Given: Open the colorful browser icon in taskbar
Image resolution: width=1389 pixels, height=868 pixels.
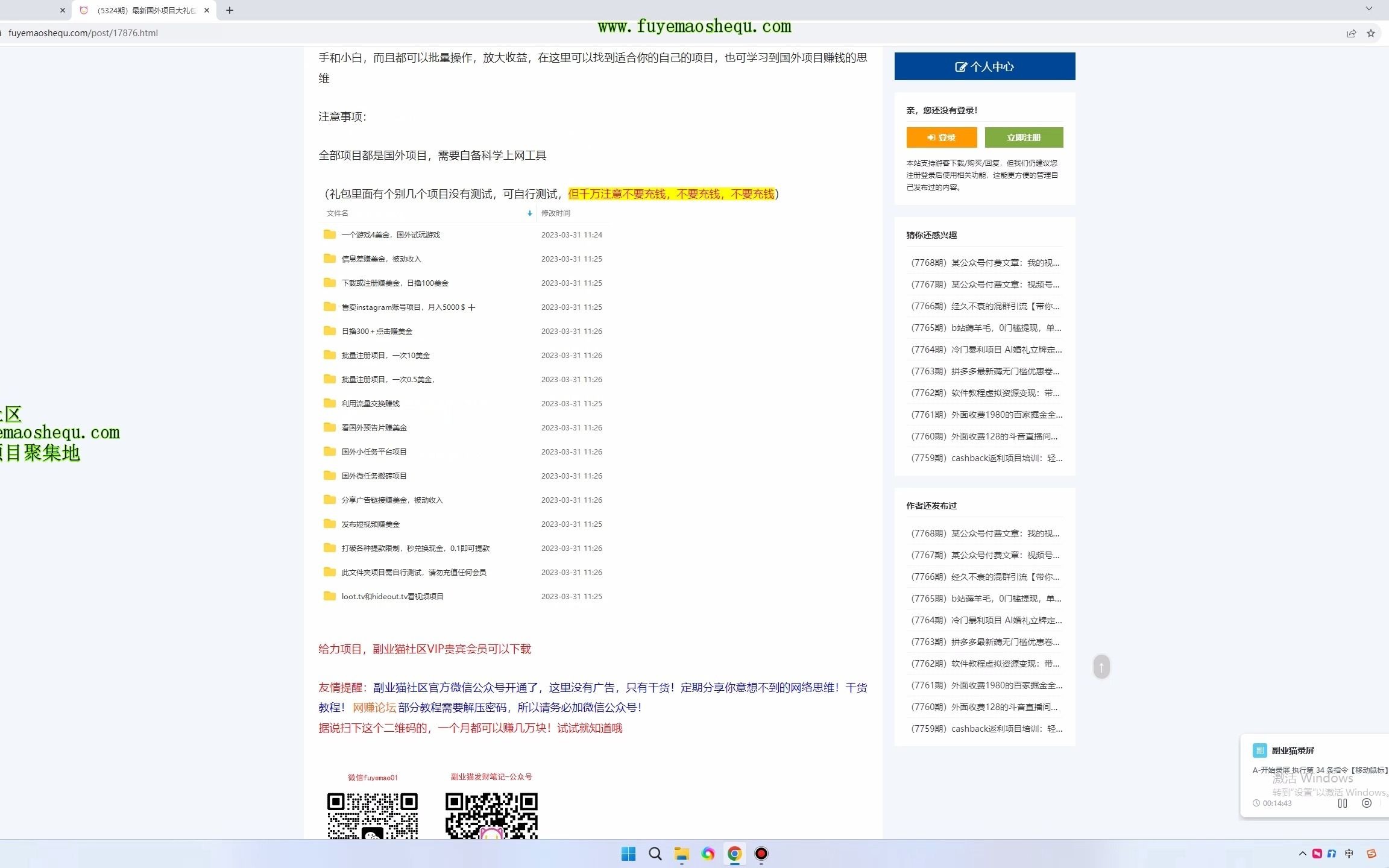Looking at the screenshot, I should 708,854.
